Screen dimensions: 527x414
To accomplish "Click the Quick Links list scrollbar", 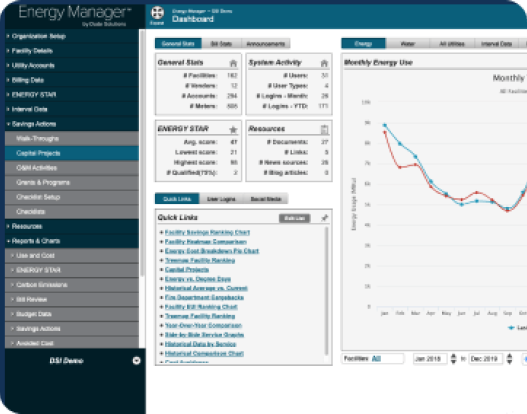I will click(x=326, y=291).
